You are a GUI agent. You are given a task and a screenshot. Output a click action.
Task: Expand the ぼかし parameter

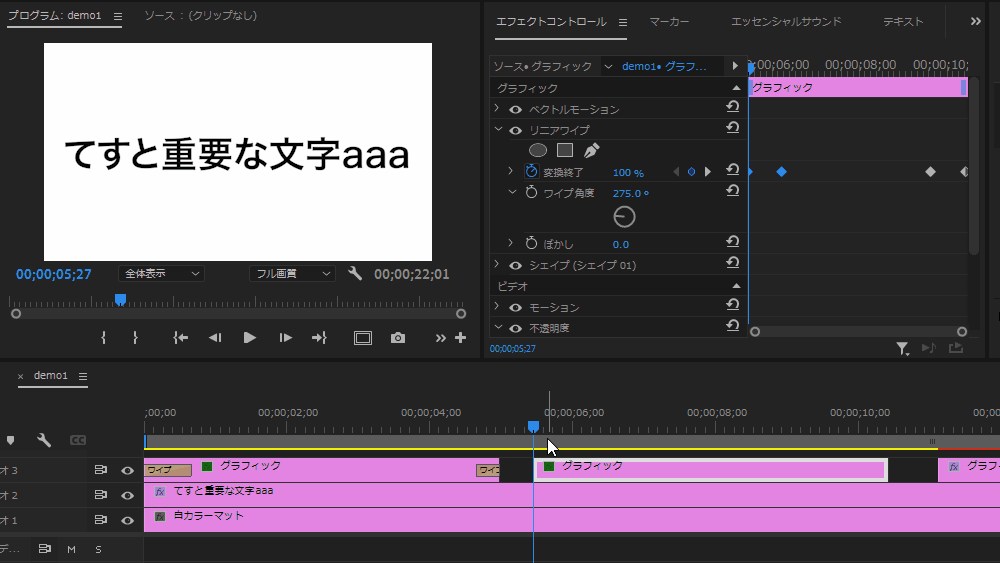(510, 242)
